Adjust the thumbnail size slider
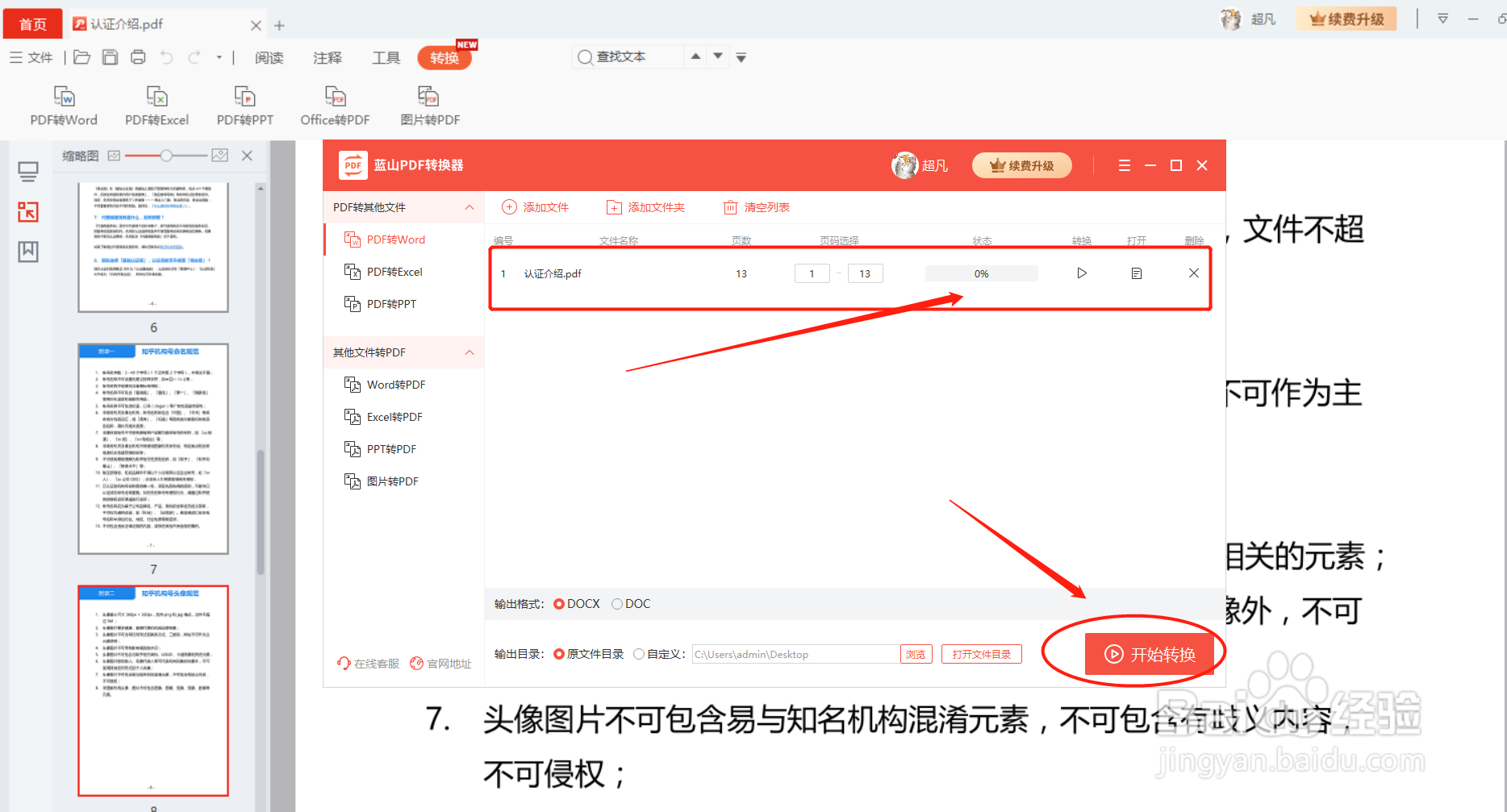The width and height of the screenshot is (1507, 812). click(167, 155)
